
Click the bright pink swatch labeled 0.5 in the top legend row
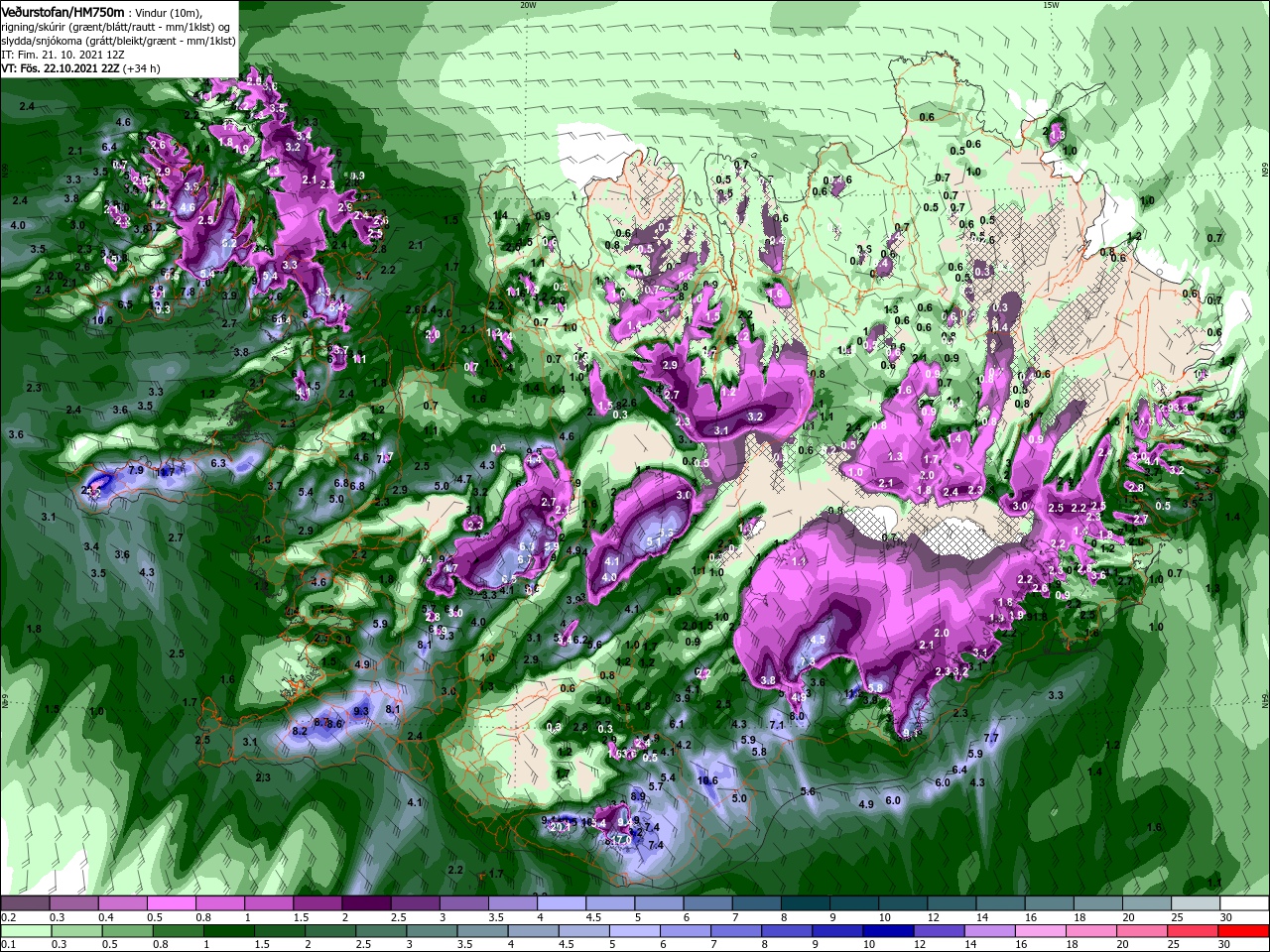[x=171, y=903]
